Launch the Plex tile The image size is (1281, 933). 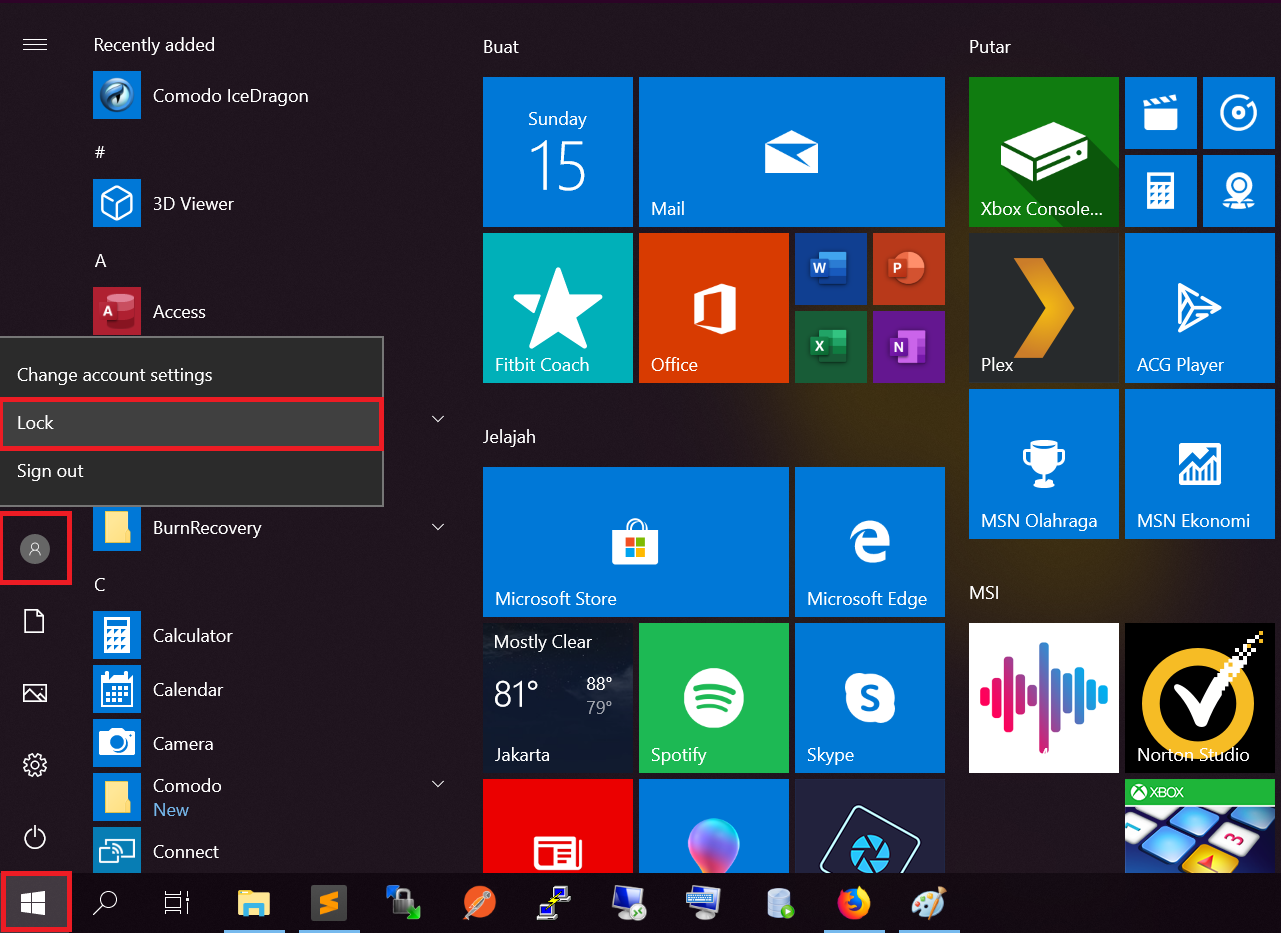[1044, 308]
